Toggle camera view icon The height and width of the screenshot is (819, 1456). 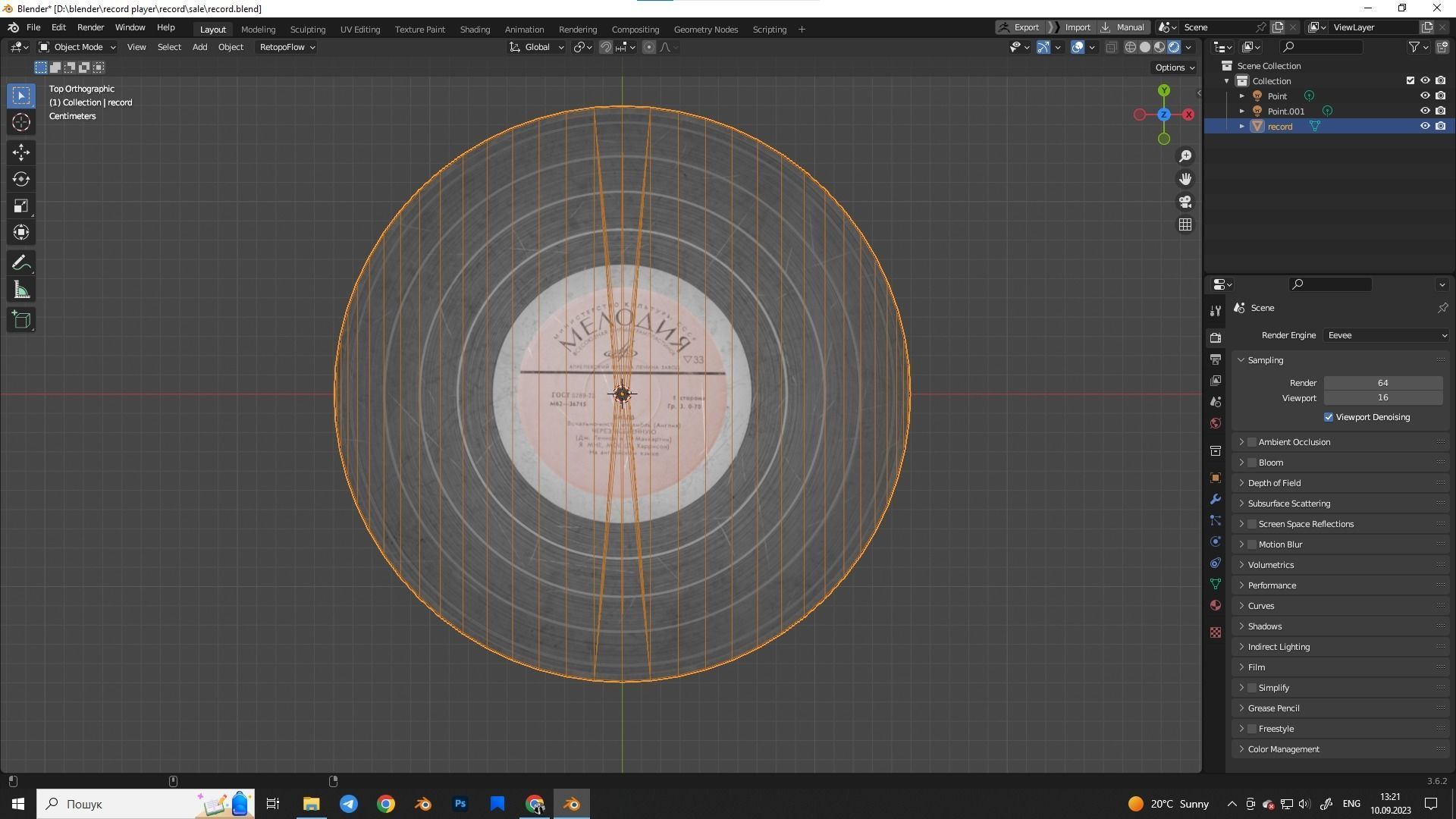(x=1185, y=202)
